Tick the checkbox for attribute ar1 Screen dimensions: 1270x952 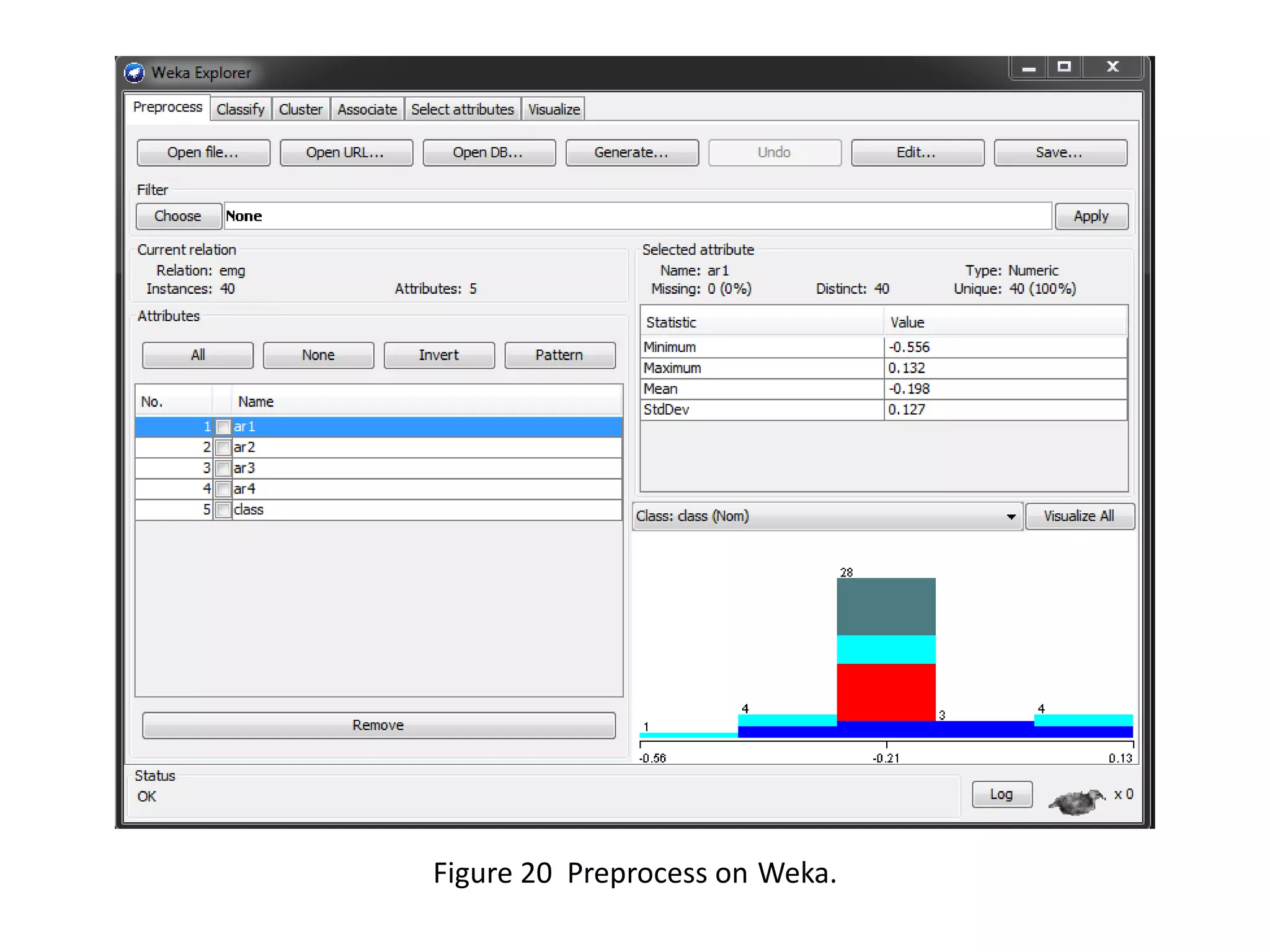(x=223, y=427)
